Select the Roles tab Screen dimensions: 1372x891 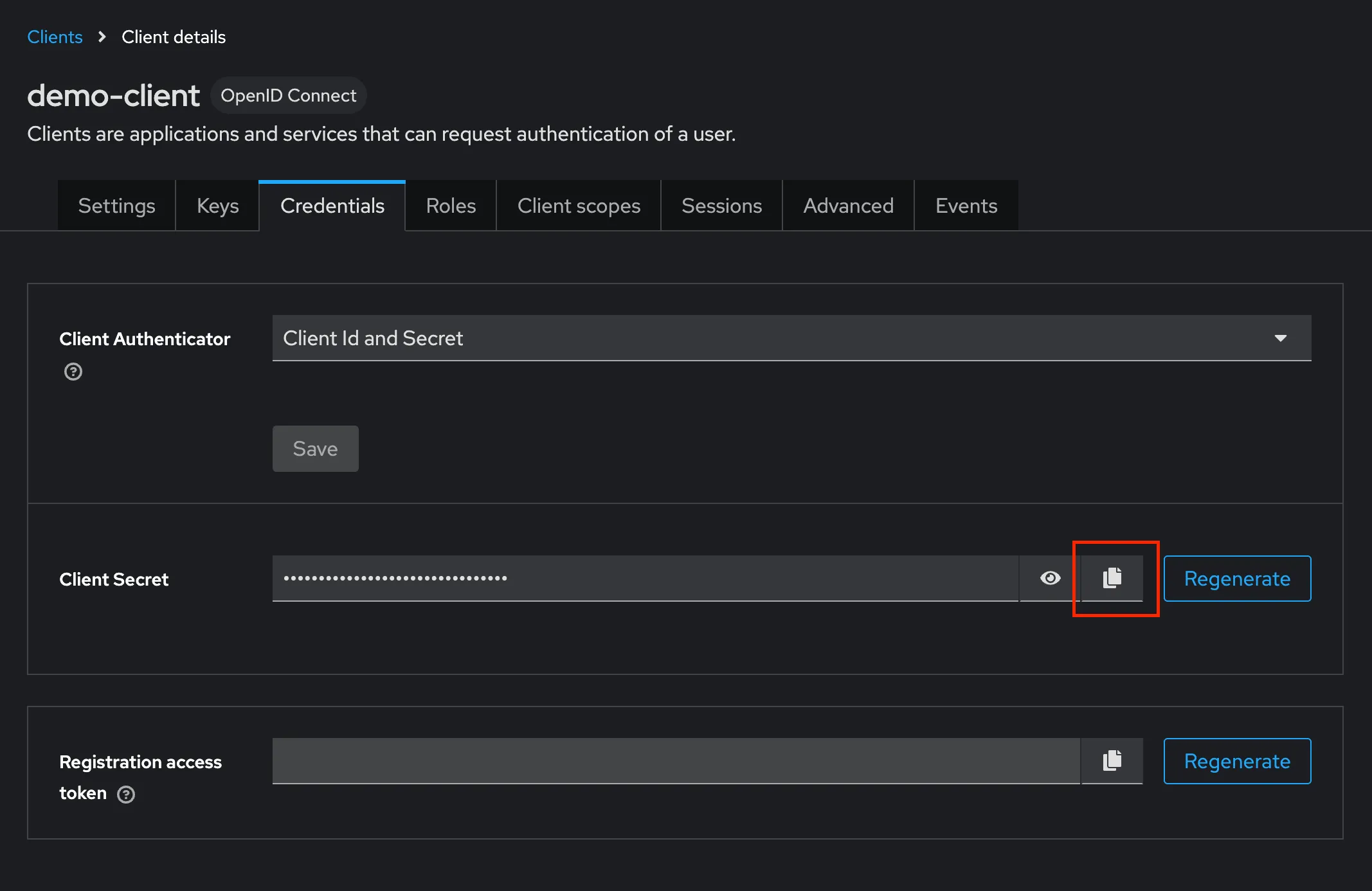pyautogui.click(x=450, y=205)
